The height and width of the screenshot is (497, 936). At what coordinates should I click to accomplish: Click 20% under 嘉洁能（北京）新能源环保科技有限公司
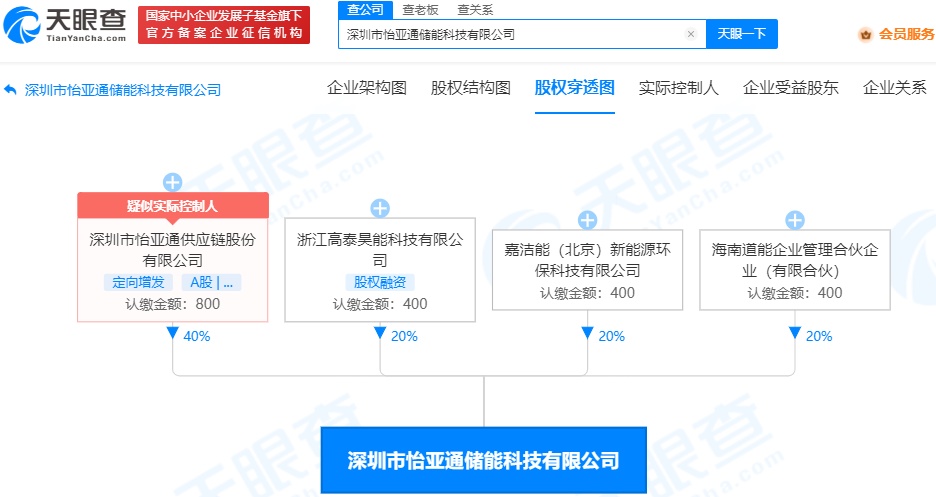611,337
